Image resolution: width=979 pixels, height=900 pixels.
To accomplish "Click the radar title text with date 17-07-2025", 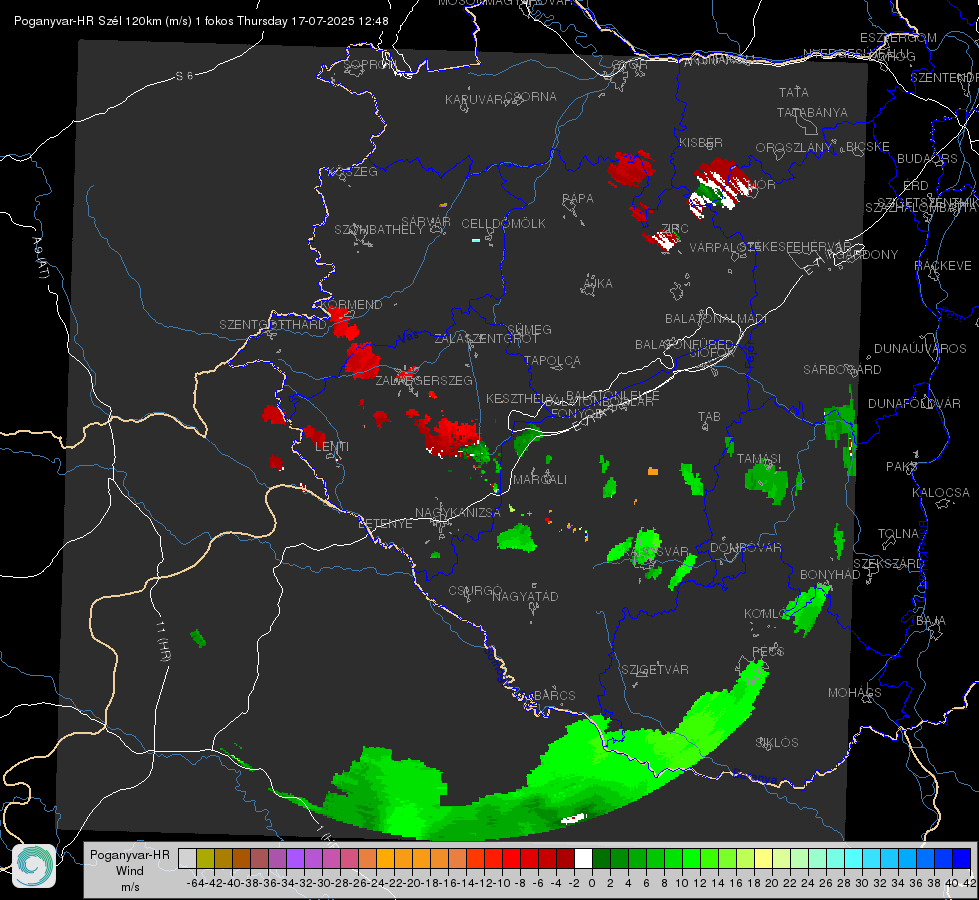I will coord(201,21).
